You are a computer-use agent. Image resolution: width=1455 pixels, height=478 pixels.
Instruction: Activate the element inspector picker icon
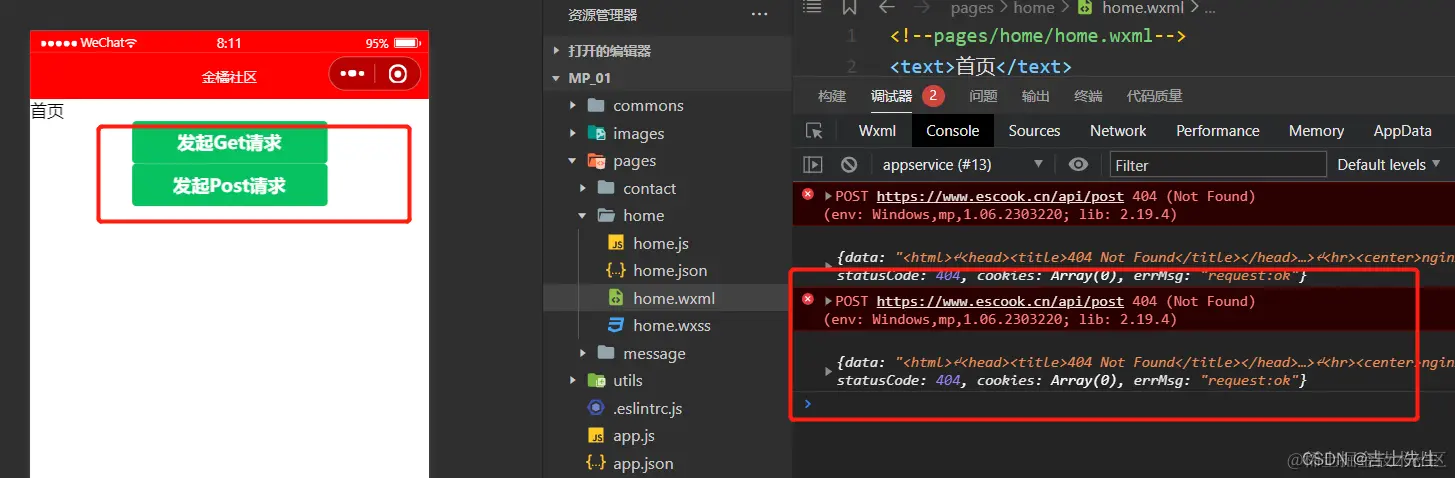[814, 131]
